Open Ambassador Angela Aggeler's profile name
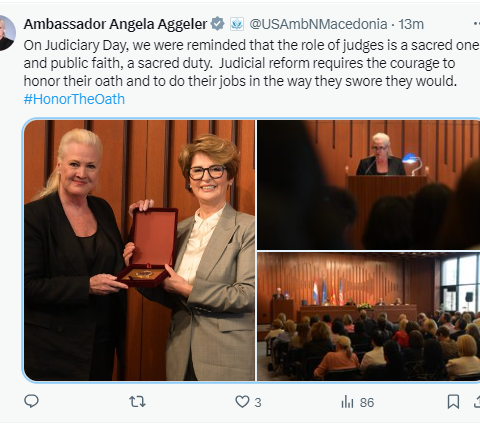This screenshot has height=431, width=480. pos(115,24)
